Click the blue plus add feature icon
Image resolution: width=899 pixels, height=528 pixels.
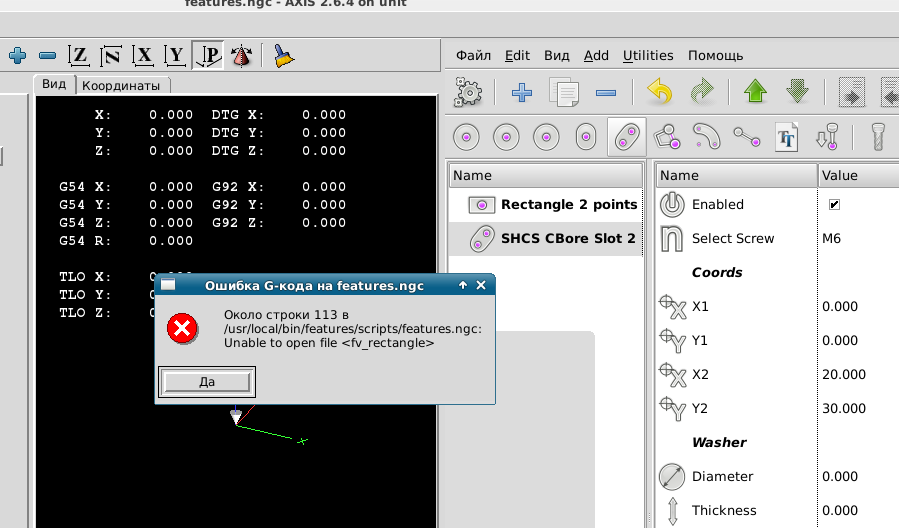[x=522, y=92]
